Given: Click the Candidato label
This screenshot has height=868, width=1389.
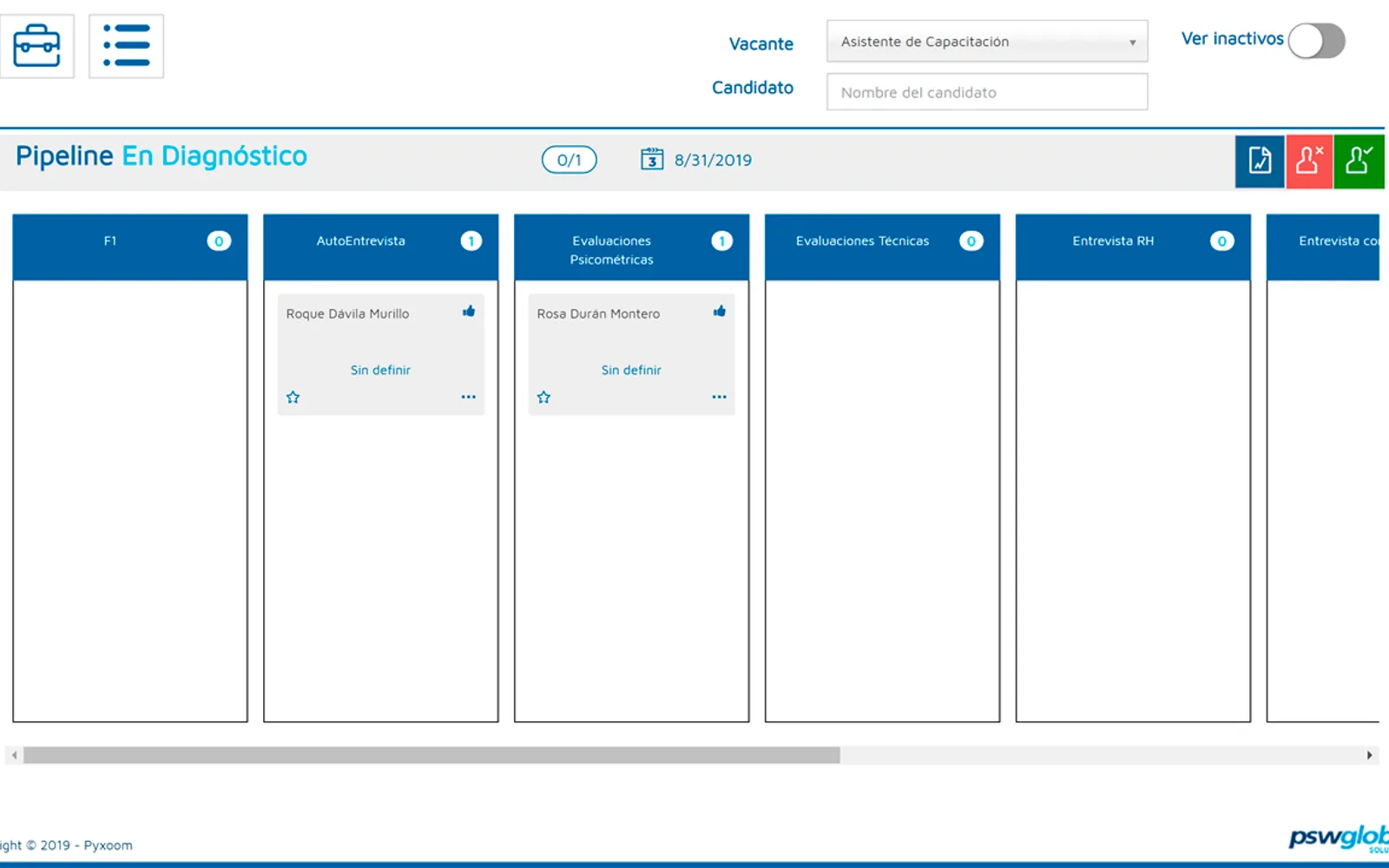Looking at the screenshot, I should pyautogui.click(x=753, y=88).
